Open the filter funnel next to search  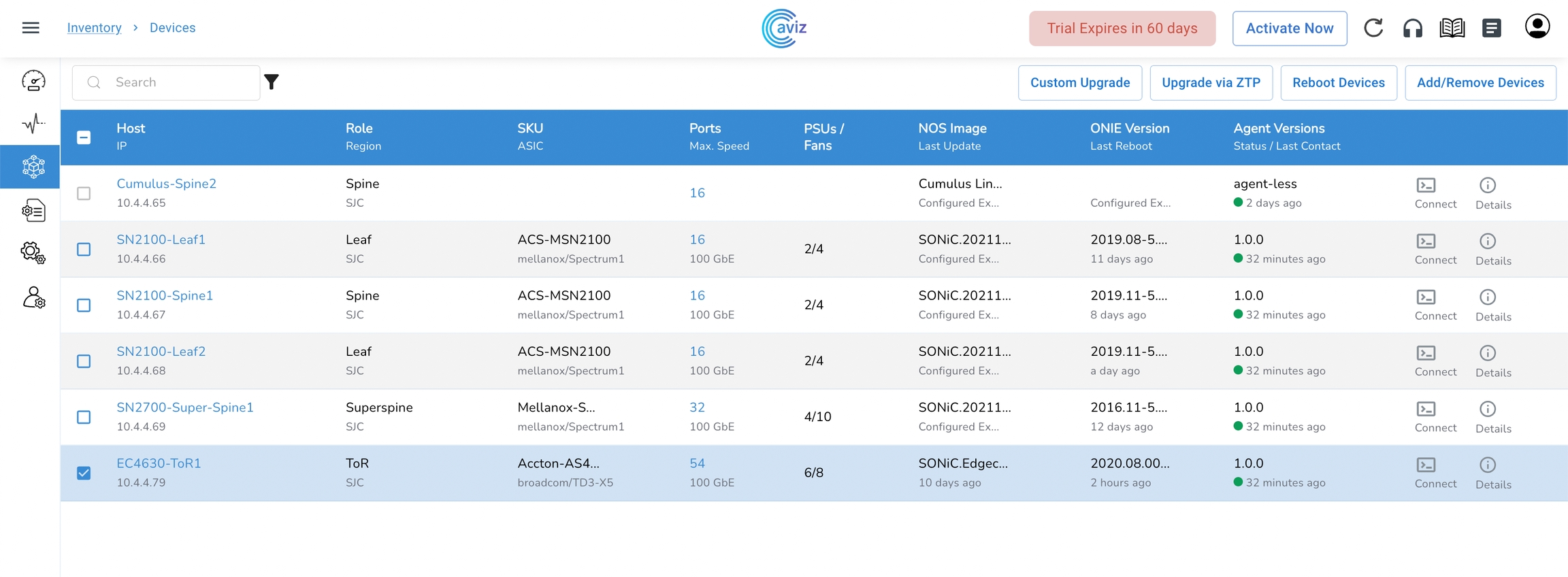pos(272,82)
